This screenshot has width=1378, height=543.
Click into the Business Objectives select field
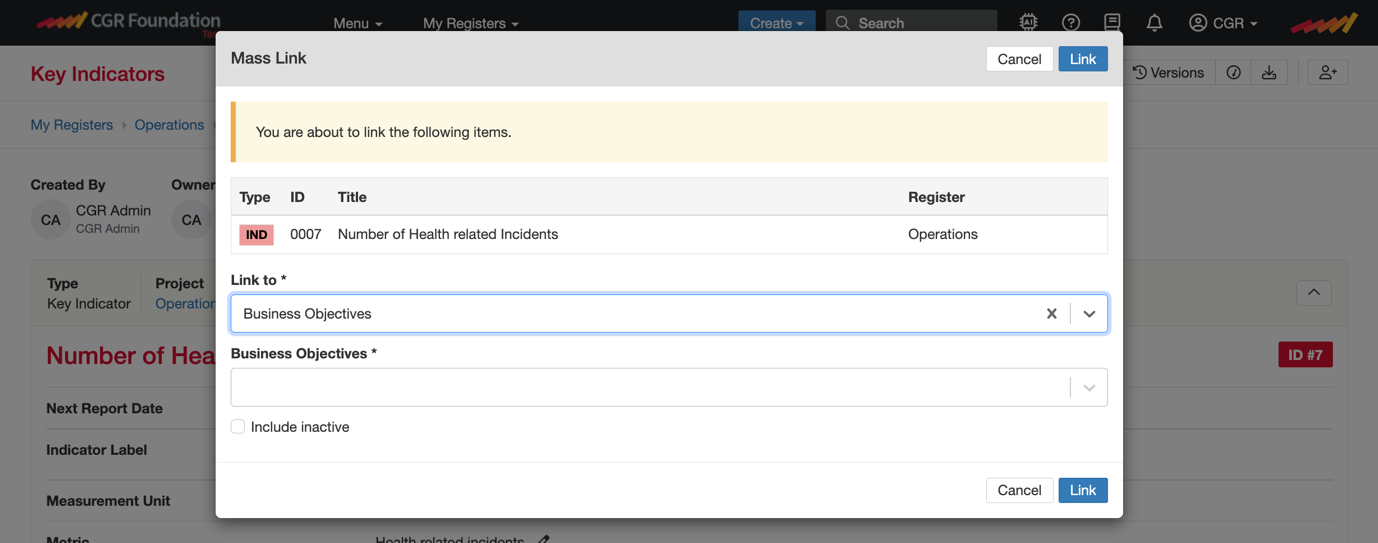pyautogui.click(x=669, y=387)
